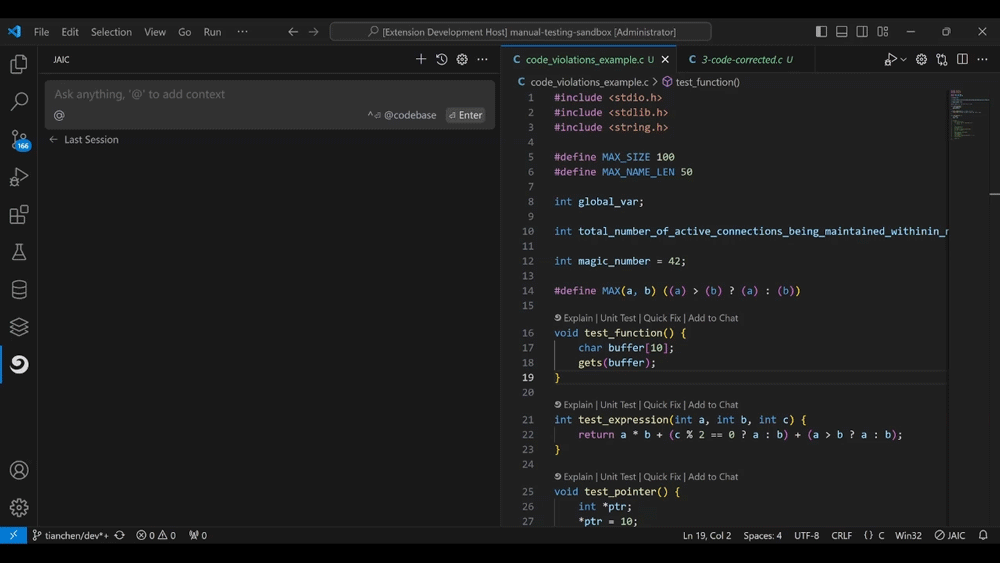
Task: Toggle the secondary side bar
Action: coord(862,31)
